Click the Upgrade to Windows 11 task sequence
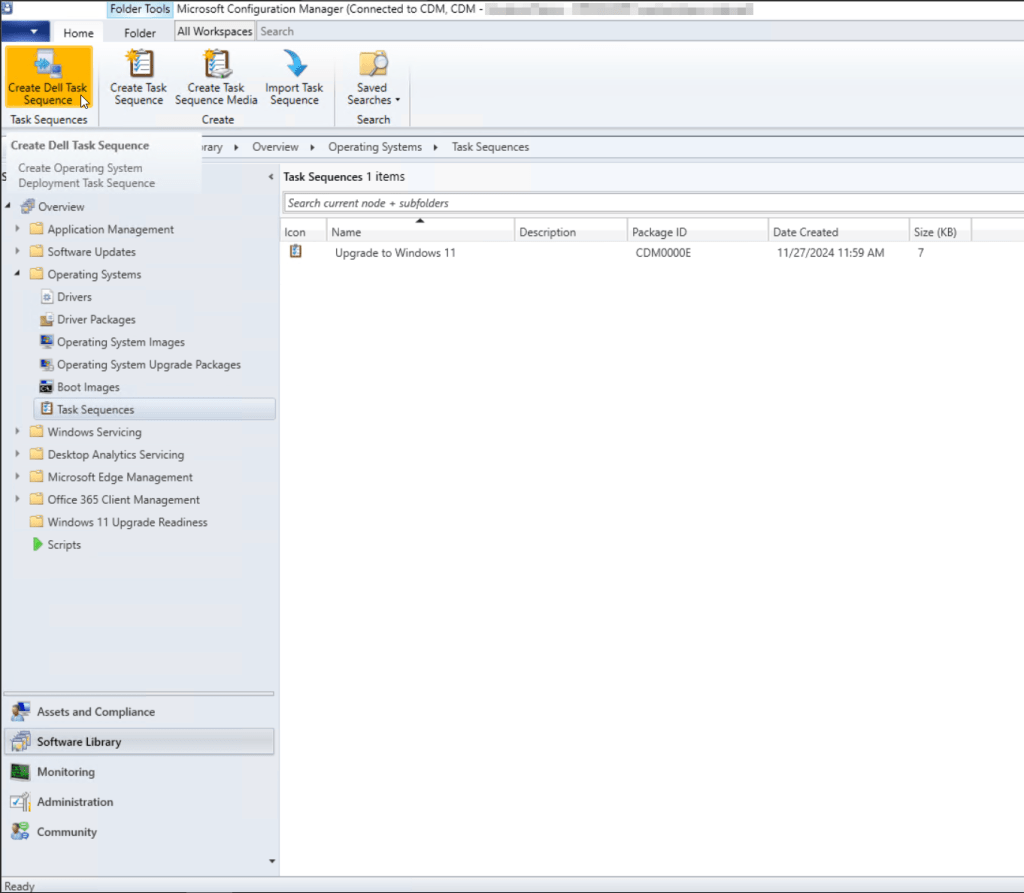Screen dimensions: 1024x893 point(395,253)
